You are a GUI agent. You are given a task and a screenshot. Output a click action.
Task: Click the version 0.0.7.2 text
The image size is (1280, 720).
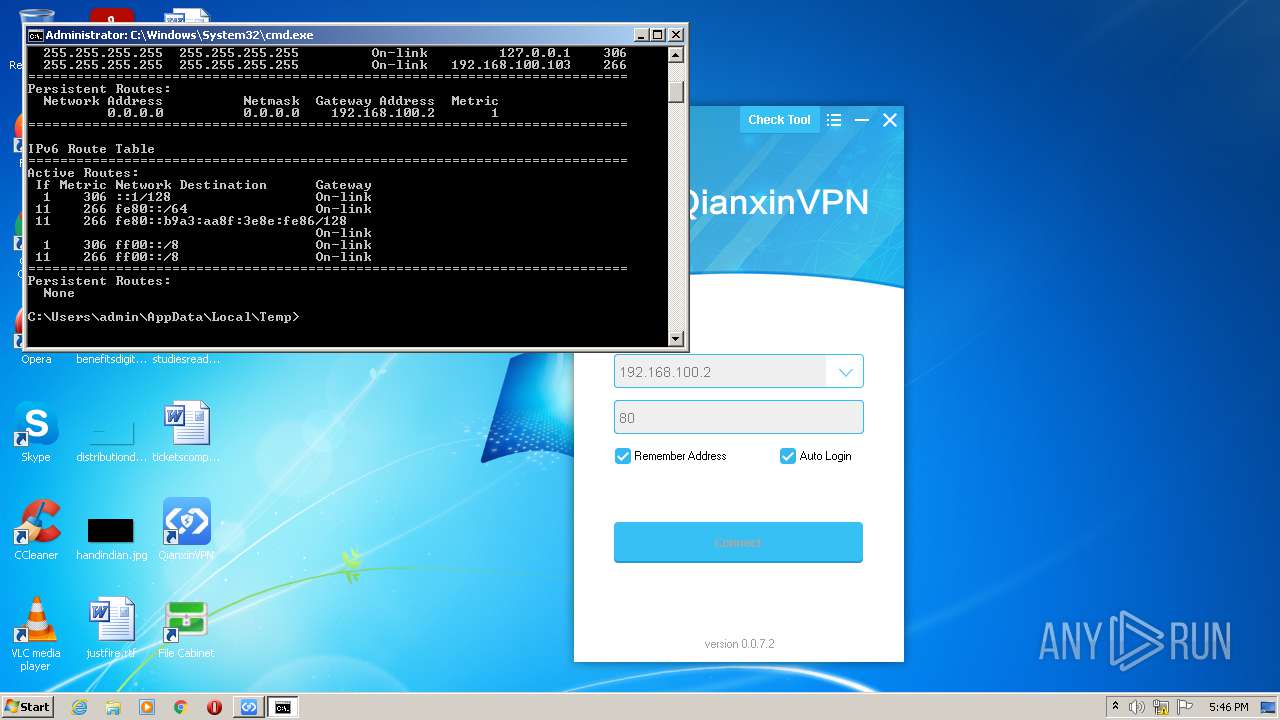tap(739, 644)
